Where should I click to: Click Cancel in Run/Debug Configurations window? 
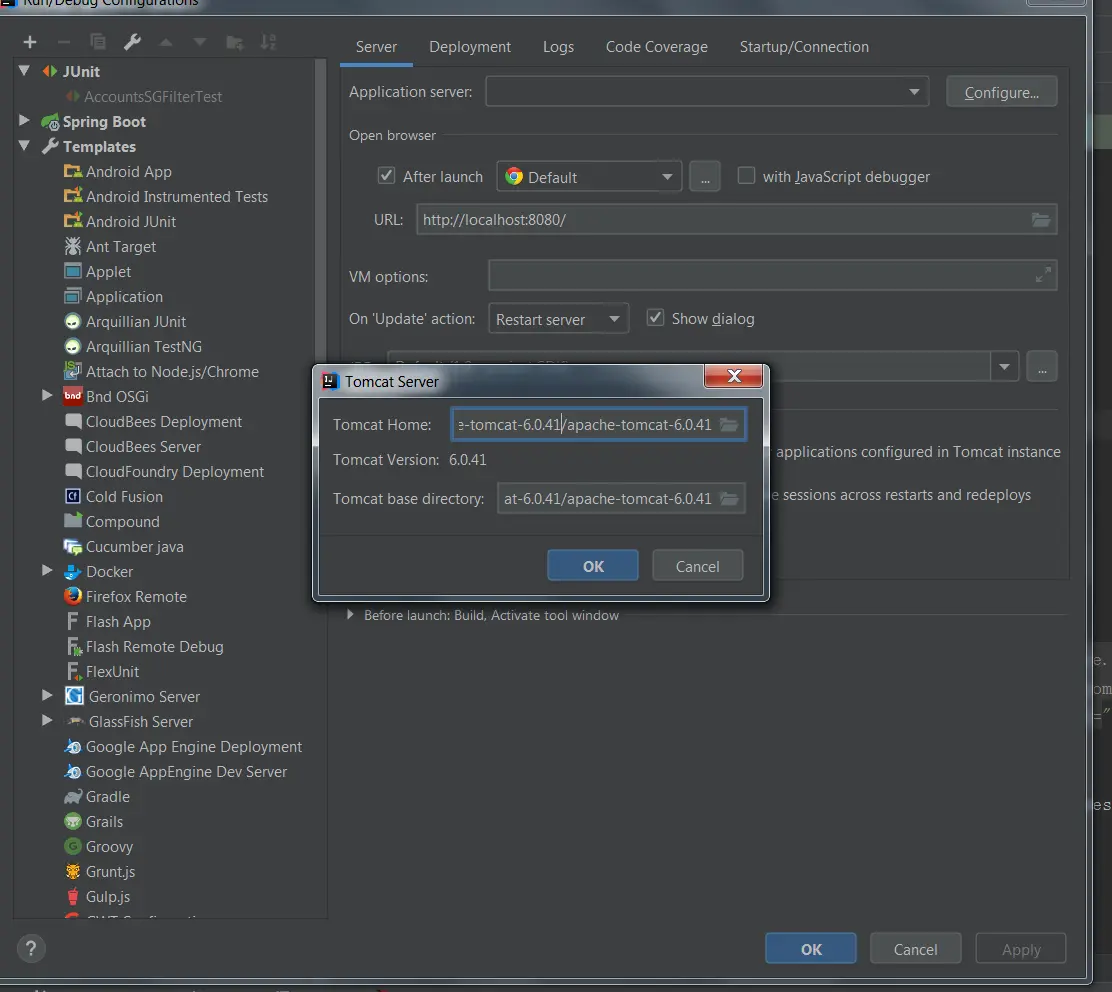click(x=915, y=949)
